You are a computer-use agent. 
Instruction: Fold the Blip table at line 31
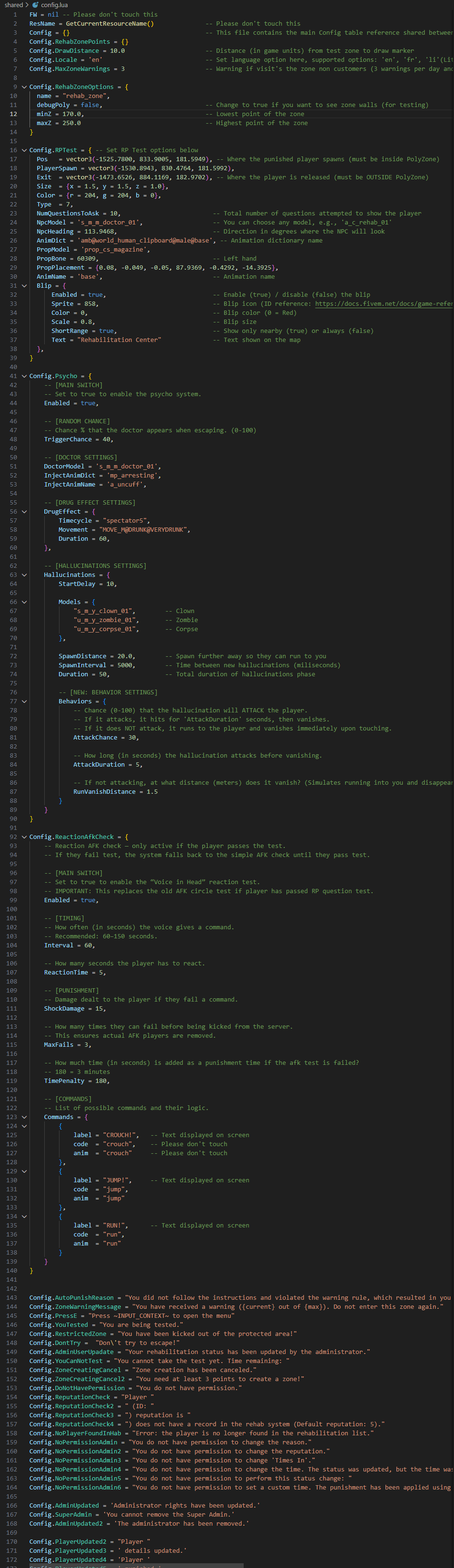[x=24, y=285]
